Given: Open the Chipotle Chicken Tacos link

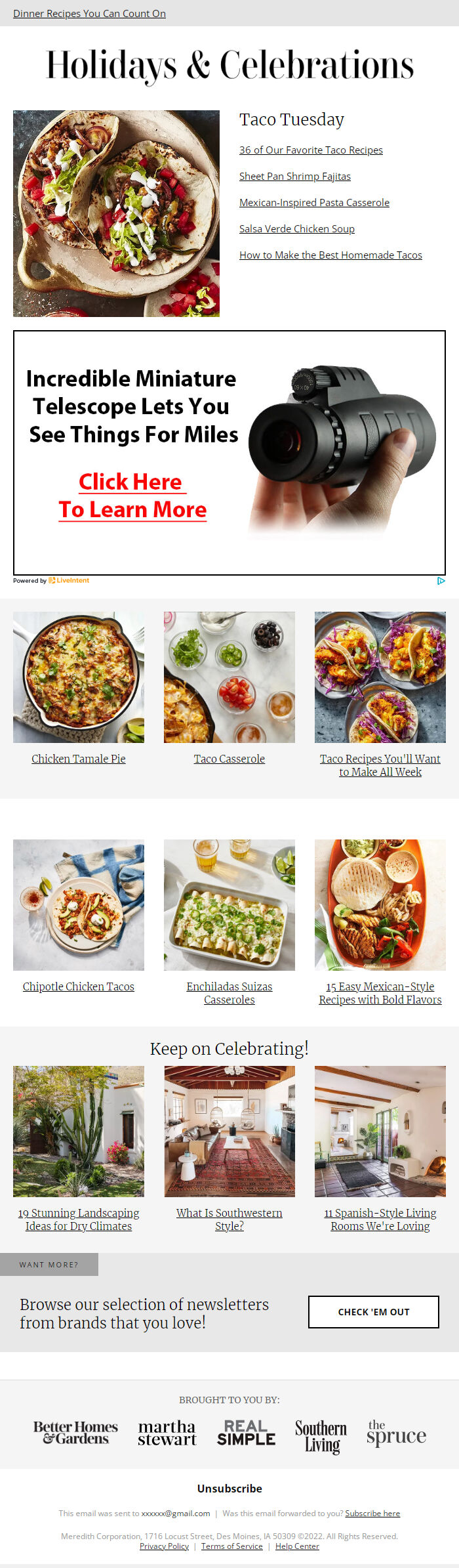Looking at the screenshot, I should pyautogui.click(x=79, y=986).
